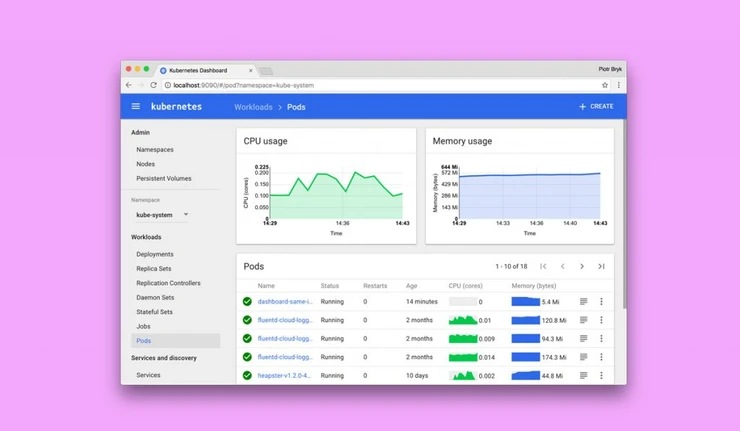Click the kubernetes logo text

[x=177, y=107]
